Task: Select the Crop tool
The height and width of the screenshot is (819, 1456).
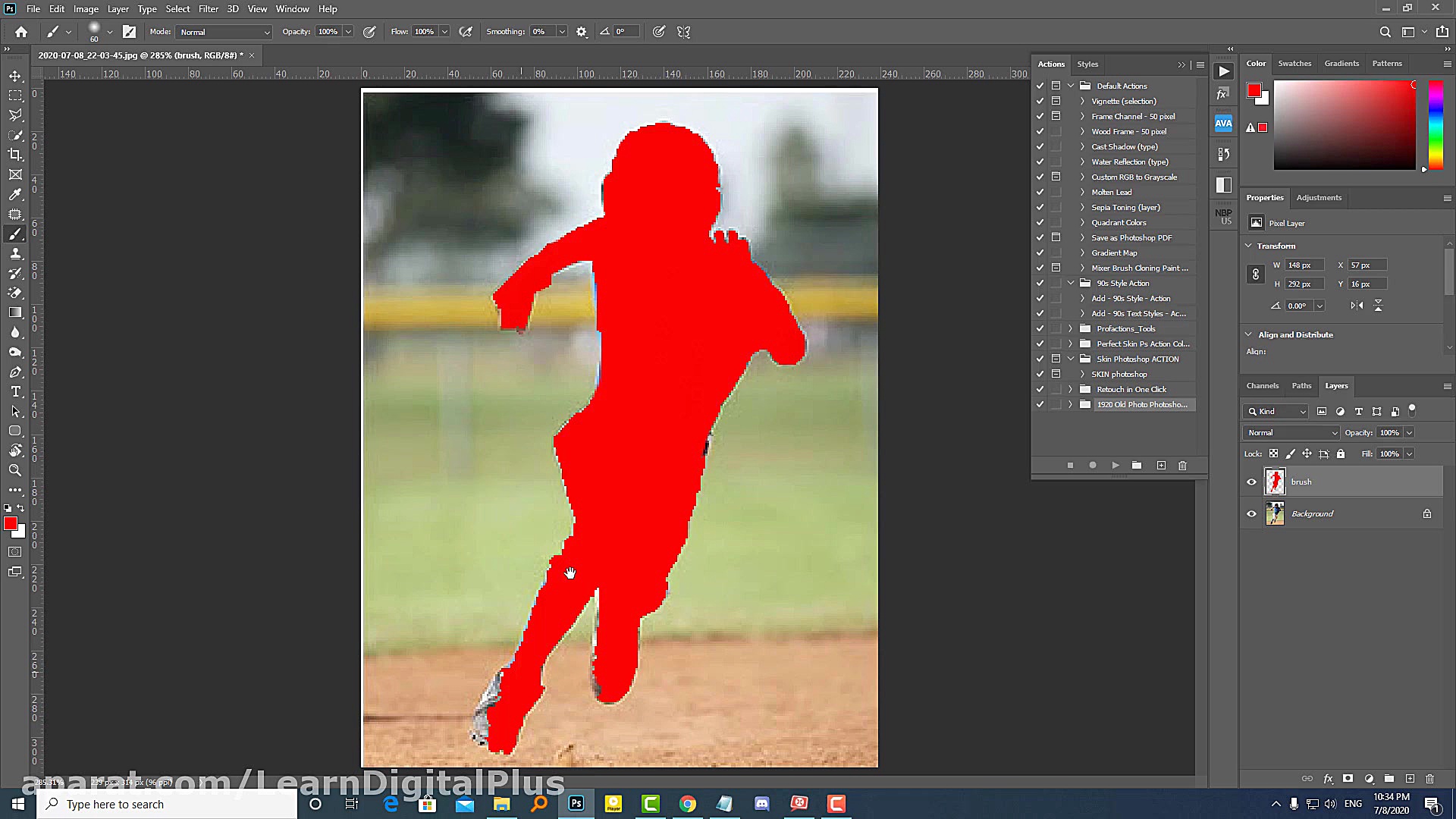Action: 15,155
